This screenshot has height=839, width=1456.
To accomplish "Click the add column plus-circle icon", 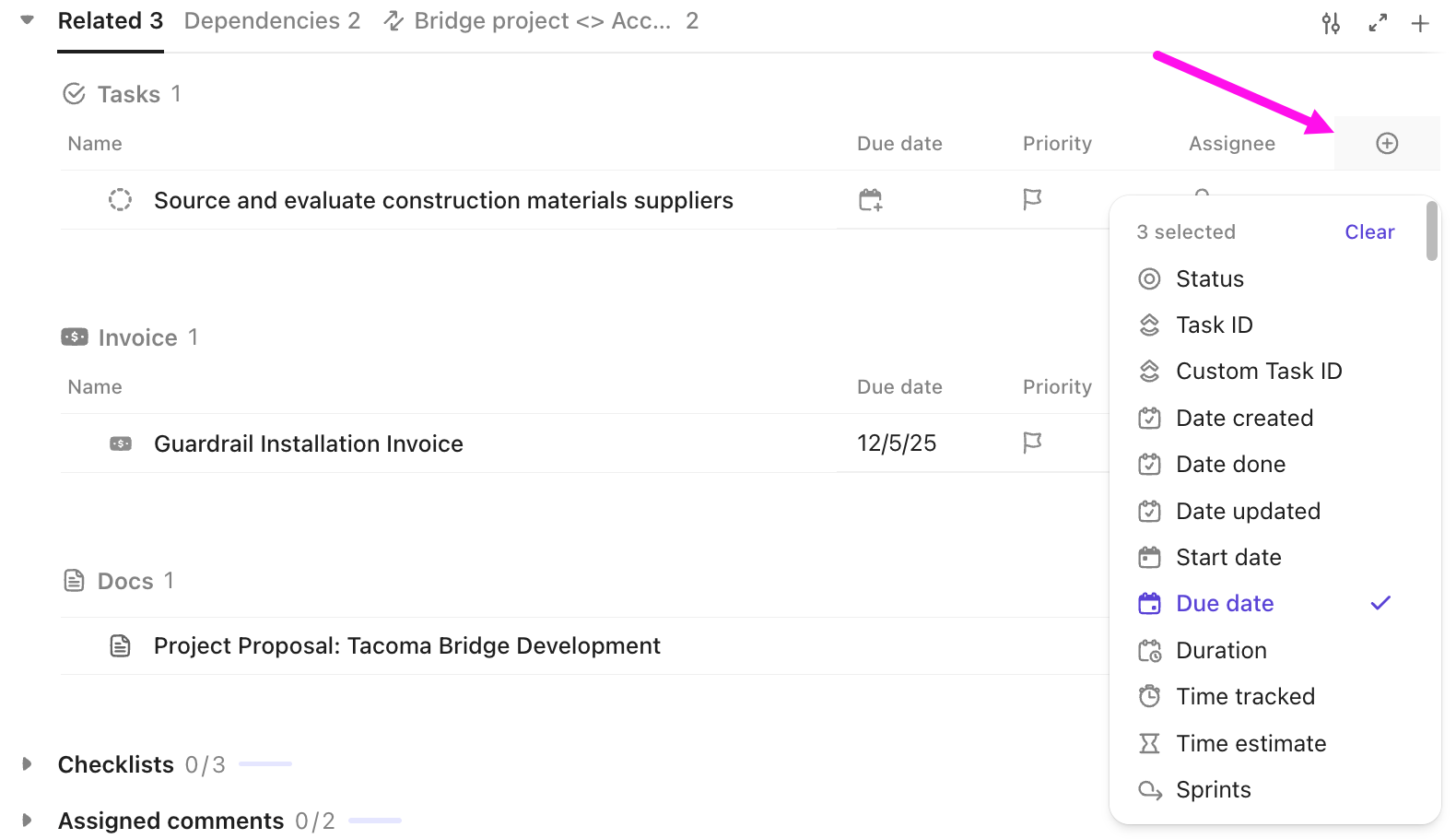I will coord(1387,144).
